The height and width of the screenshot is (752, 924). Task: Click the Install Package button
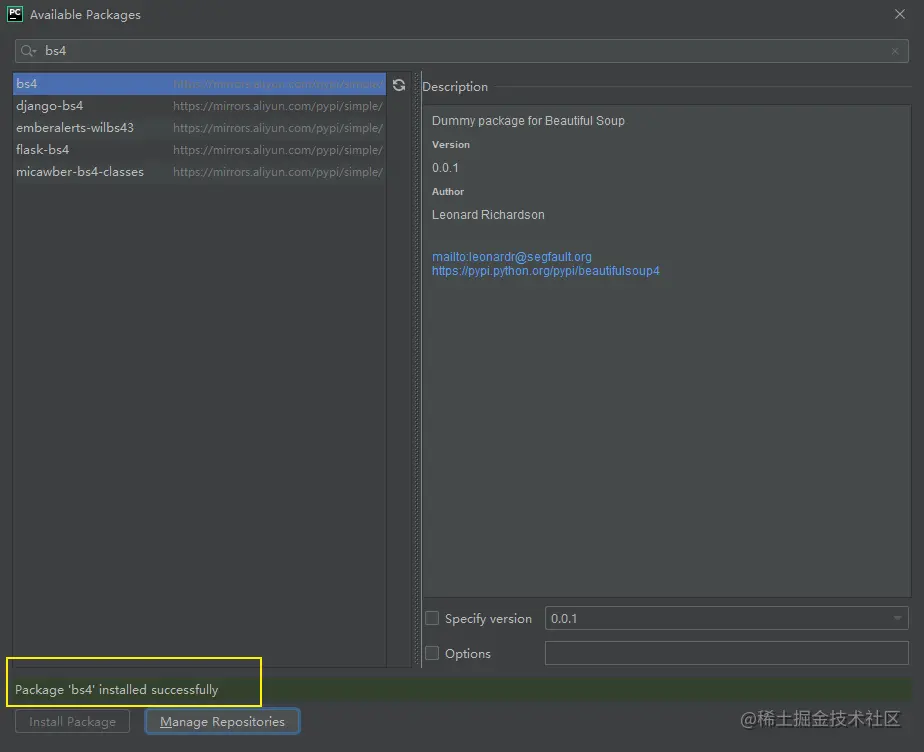click(71, 721)
